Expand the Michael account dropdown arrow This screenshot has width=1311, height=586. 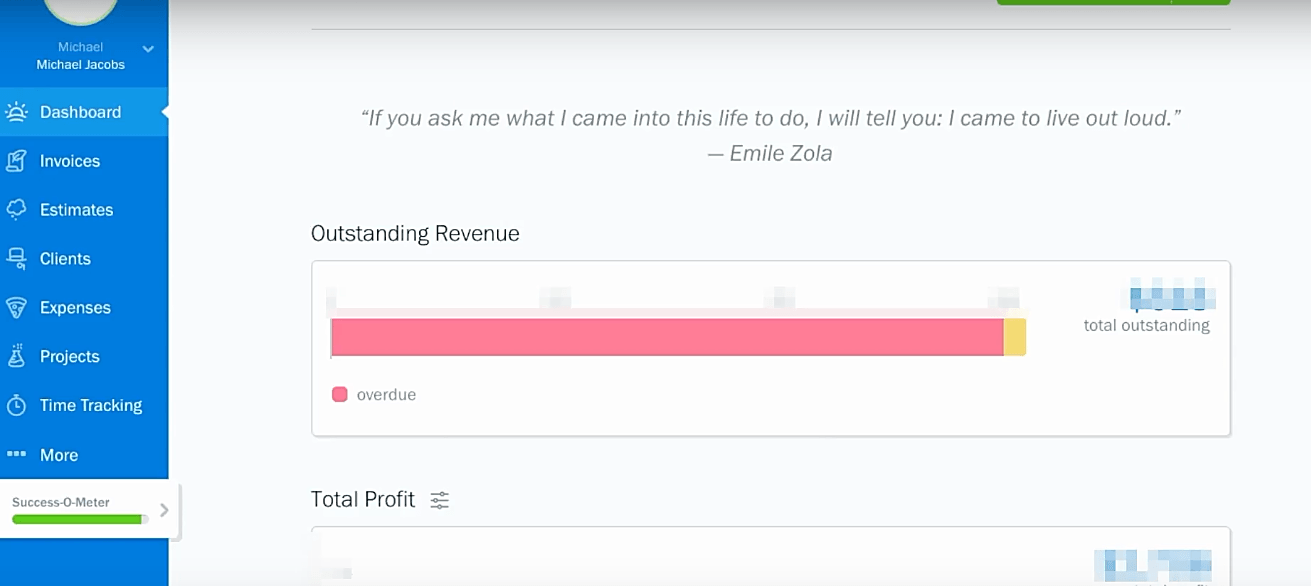coord(148,48)
